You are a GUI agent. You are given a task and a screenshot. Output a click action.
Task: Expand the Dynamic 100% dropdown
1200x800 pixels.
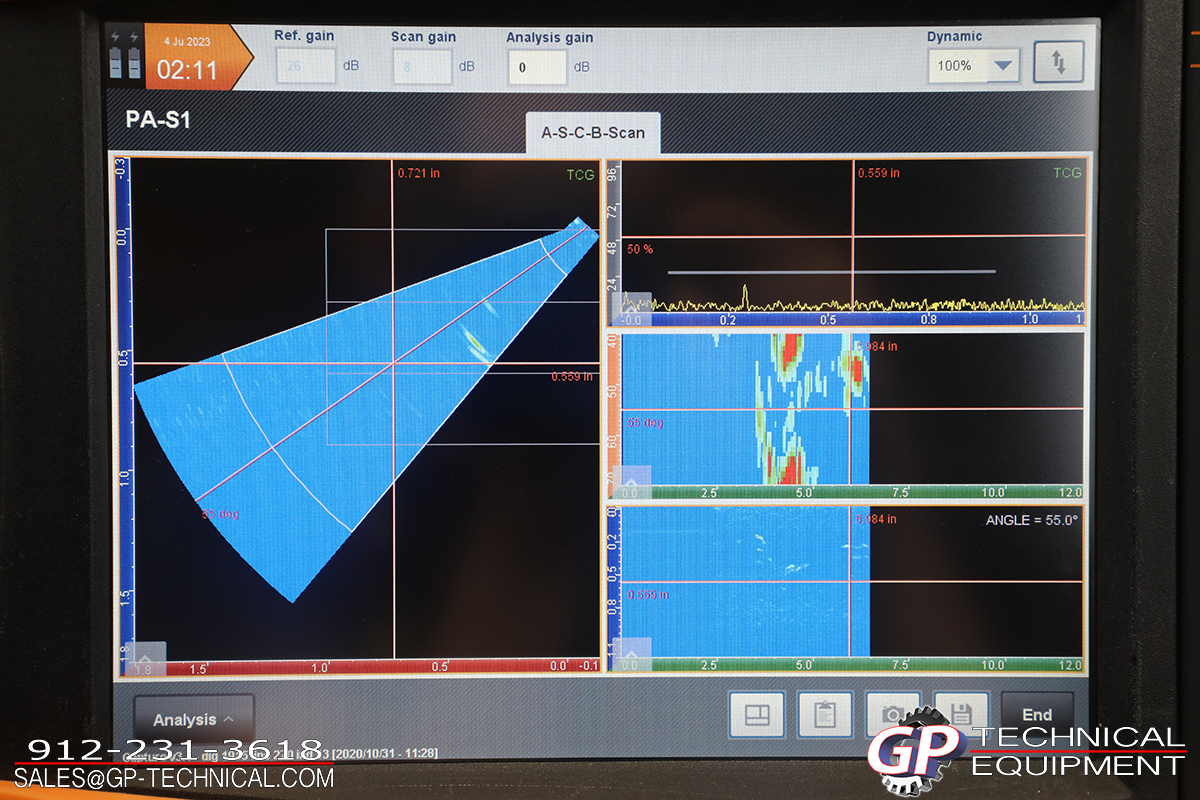click(1003, 66)
